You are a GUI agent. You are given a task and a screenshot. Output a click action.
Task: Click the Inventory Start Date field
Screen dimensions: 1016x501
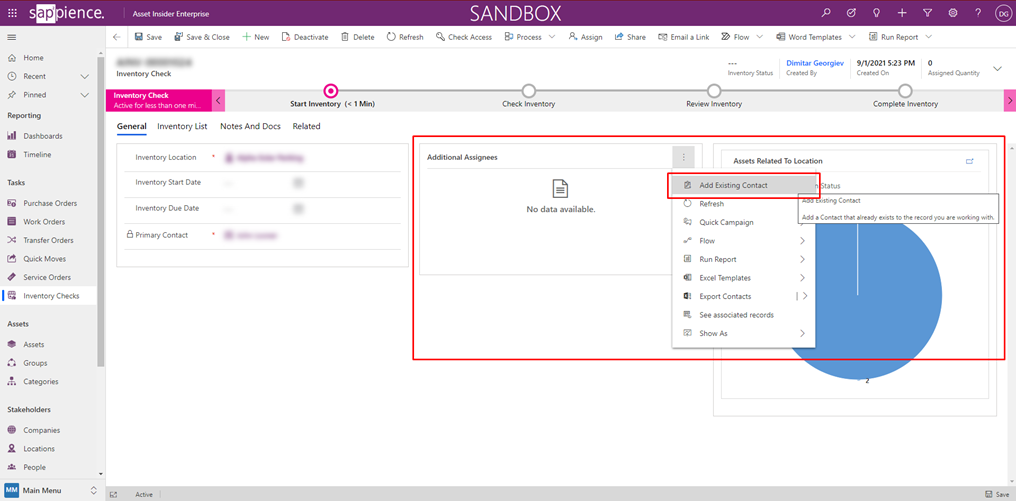point(262,183)
